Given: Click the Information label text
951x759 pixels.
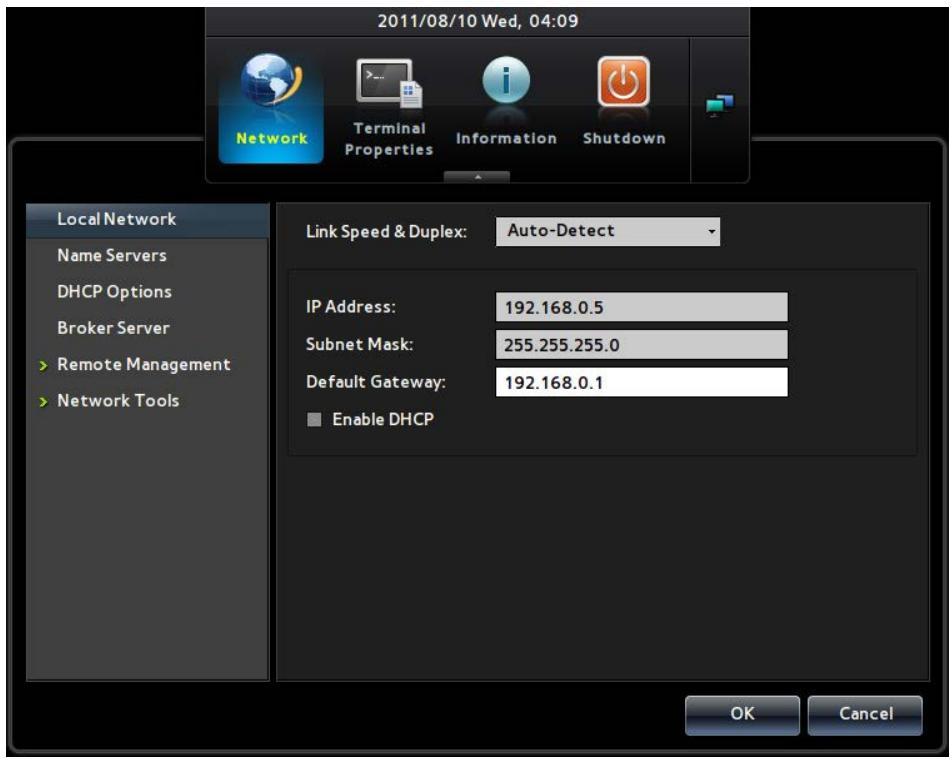Looking at the screenshot, I should [506, 138].
